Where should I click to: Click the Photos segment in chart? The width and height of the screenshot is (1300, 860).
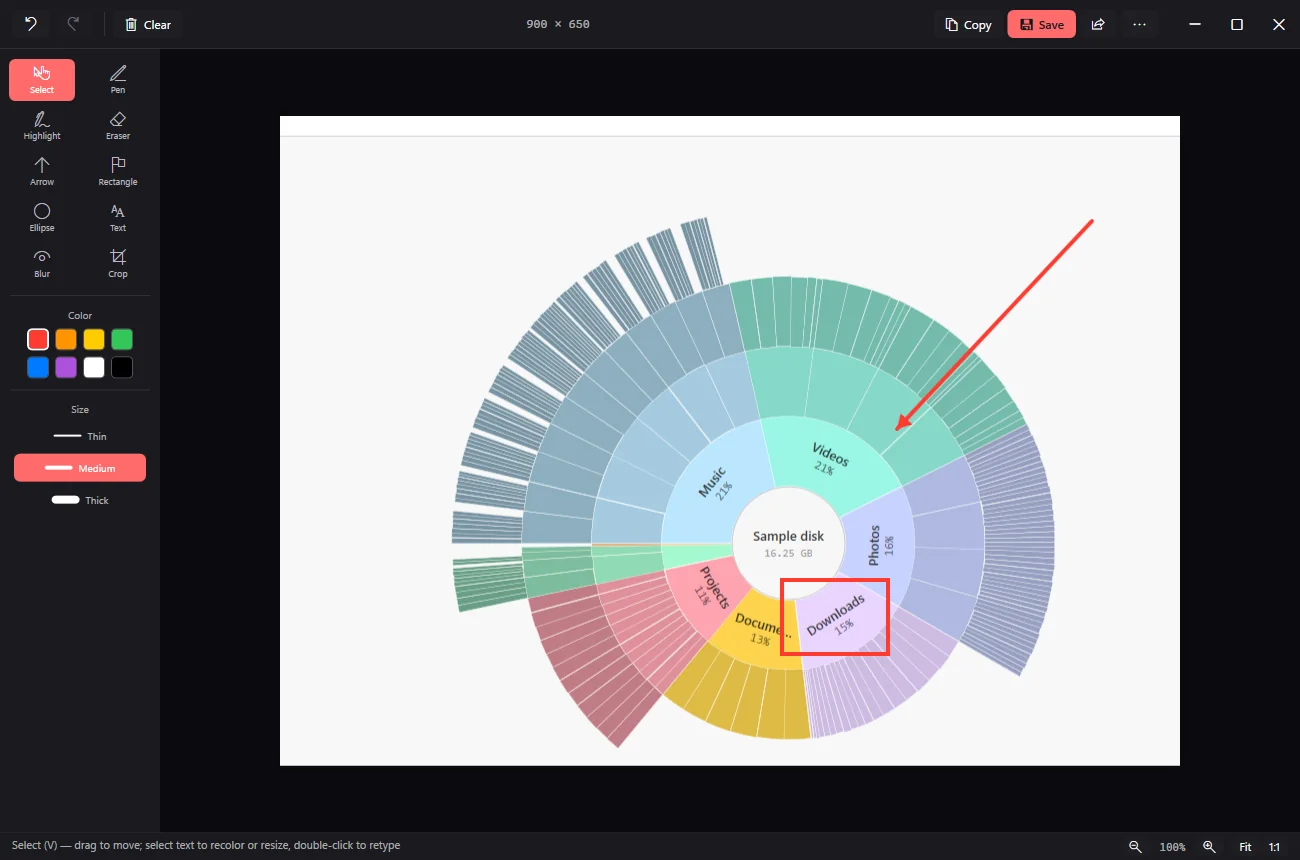pos(880,544)
